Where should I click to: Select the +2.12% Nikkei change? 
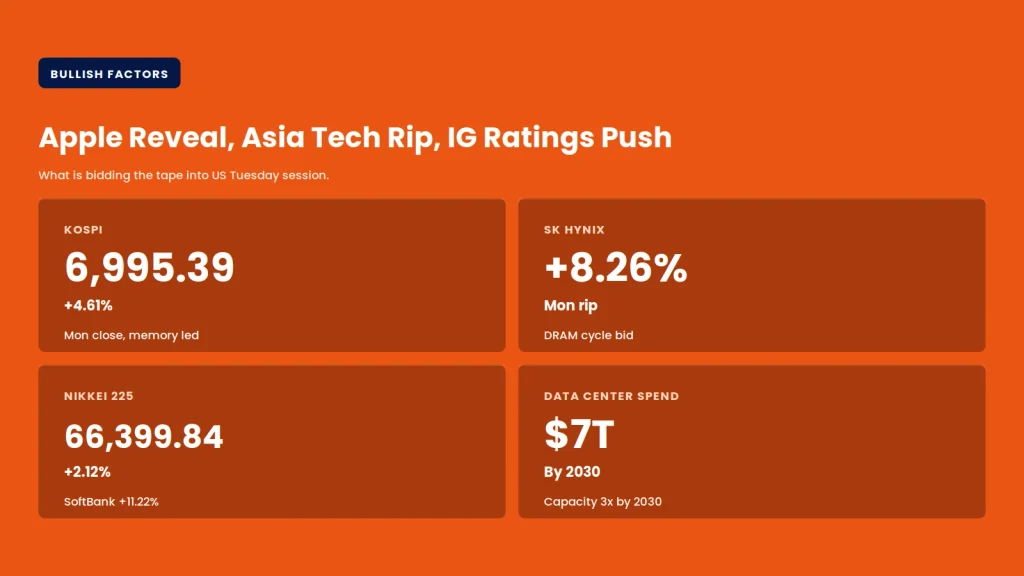coord(88,472)
